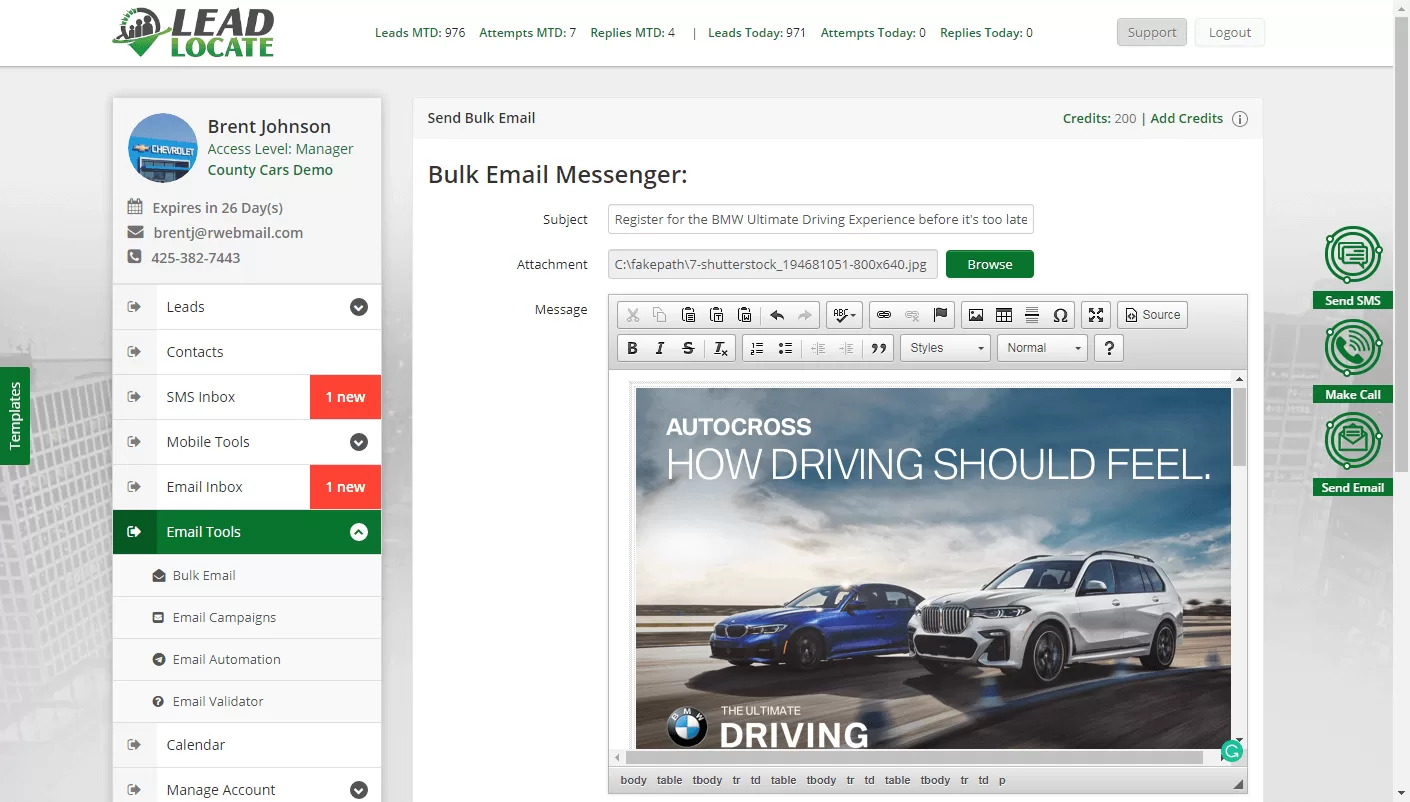Expand the Leads menu chevron
This screenshot has width=1410, height=802.
point(359,307)
